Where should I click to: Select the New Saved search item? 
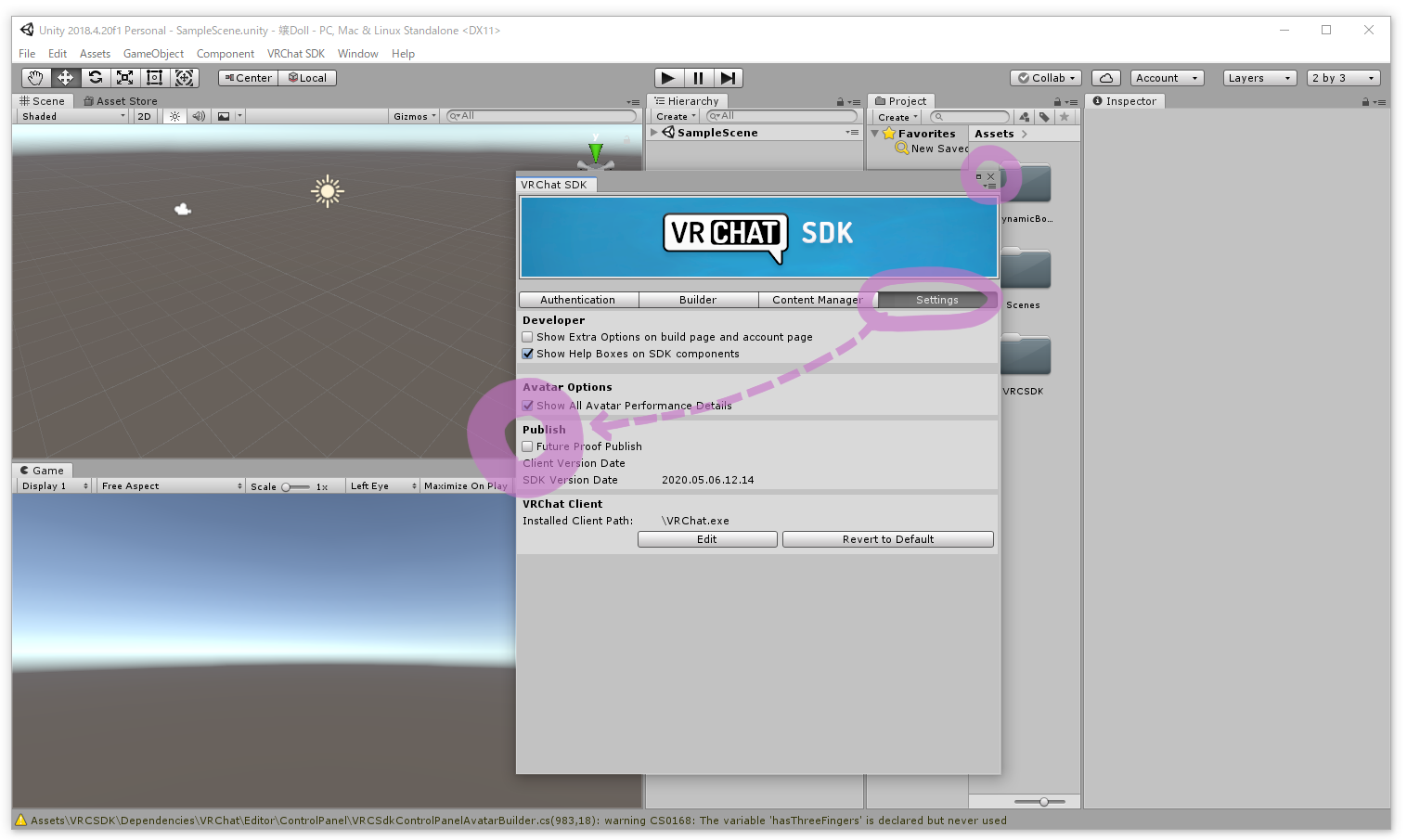pyautogui.click(x=933, y=149)
